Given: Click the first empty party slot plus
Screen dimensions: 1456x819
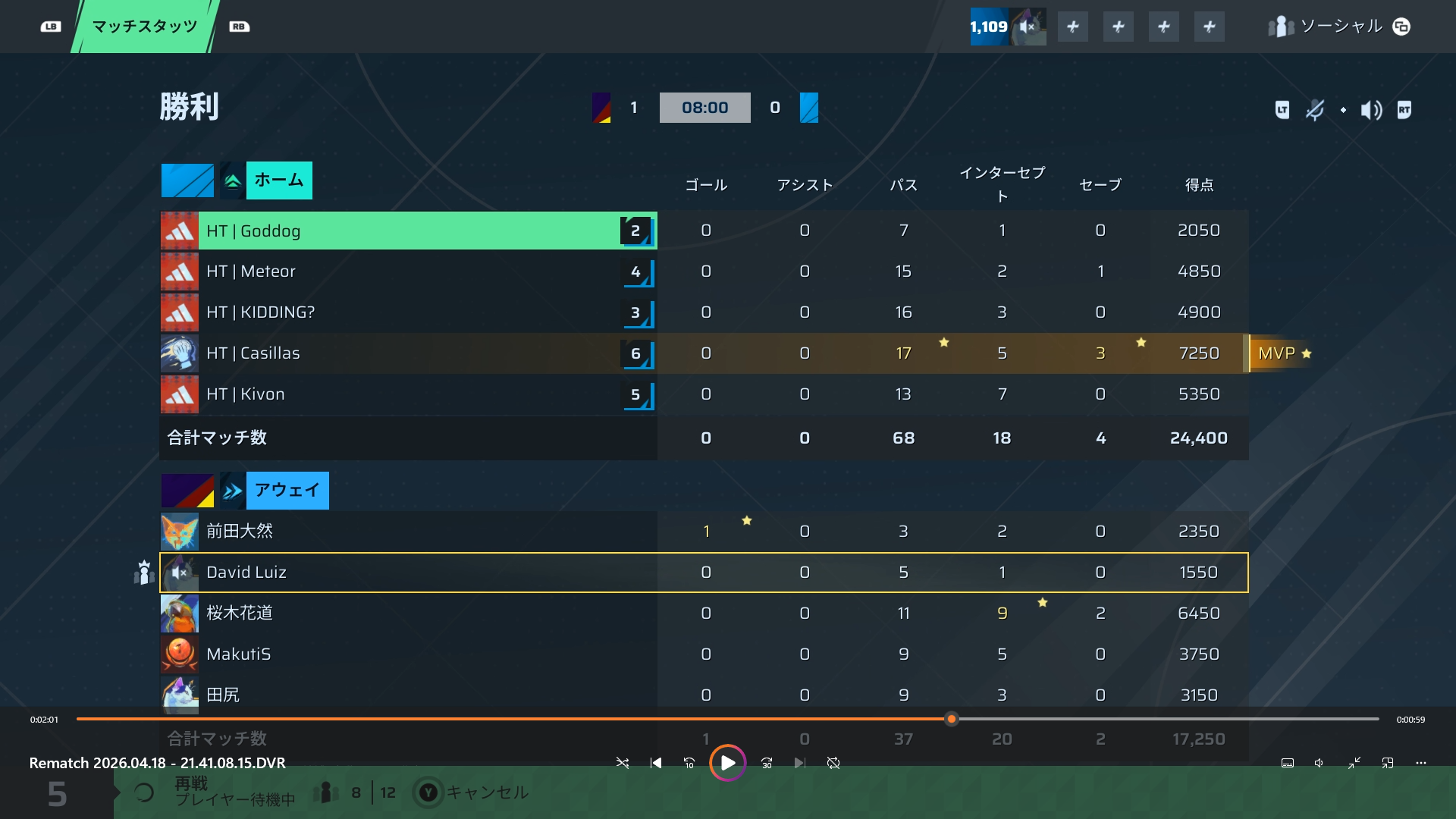Looking at the screenshot, I should click(x=1073, y=27).
